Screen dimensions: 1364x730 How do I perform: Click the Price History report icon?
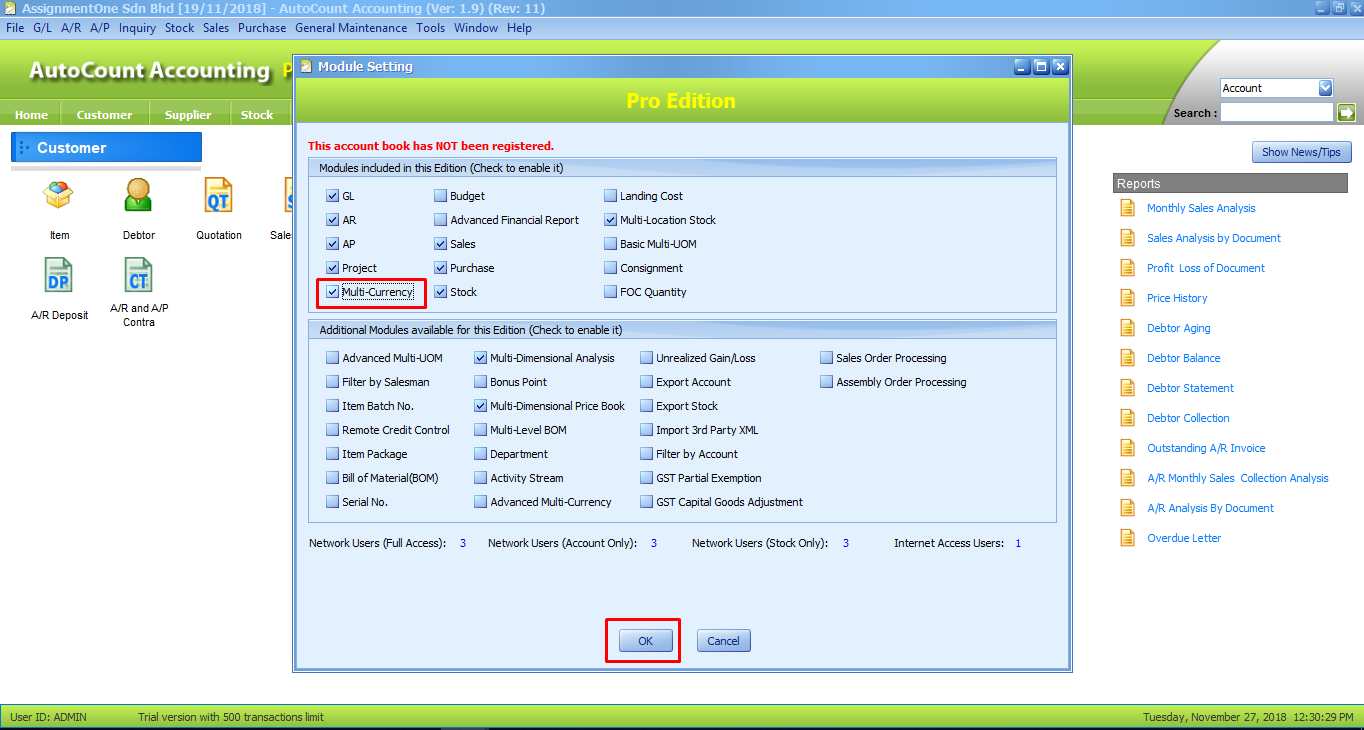click(x=1128, y=298)
